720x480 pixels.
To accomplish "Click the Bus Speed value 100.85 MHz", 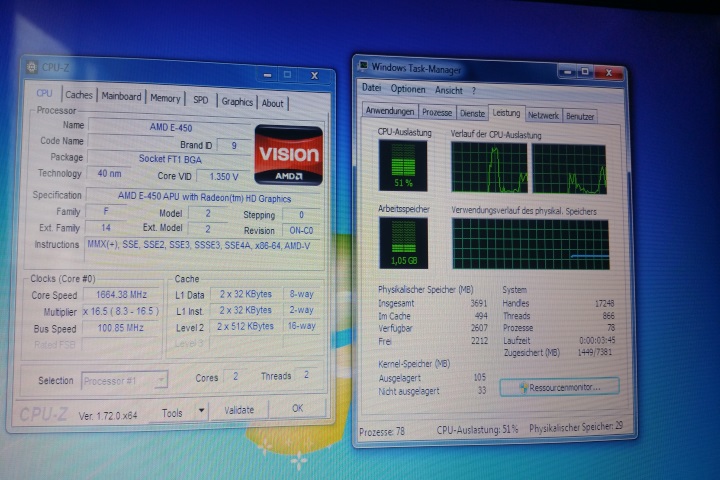I will (x=121, y=328).
